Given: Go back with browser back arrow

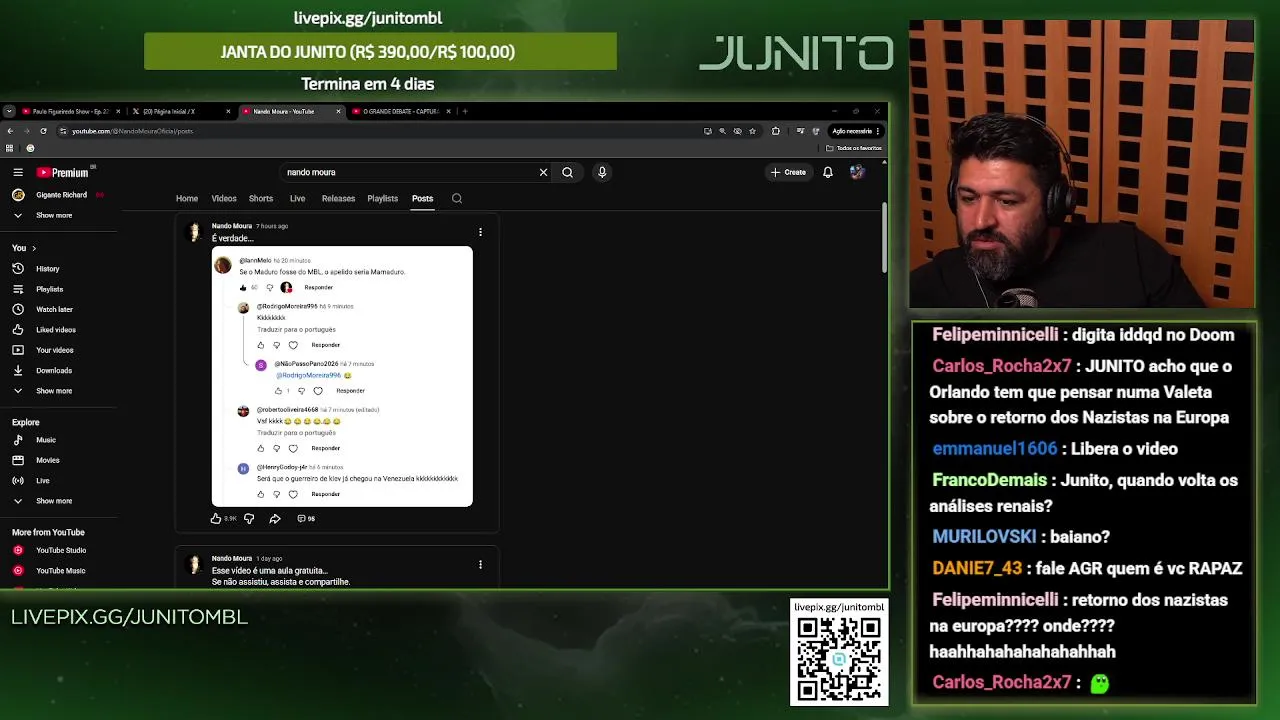Looking at the screenshot, I should click(x=10, y=131).
